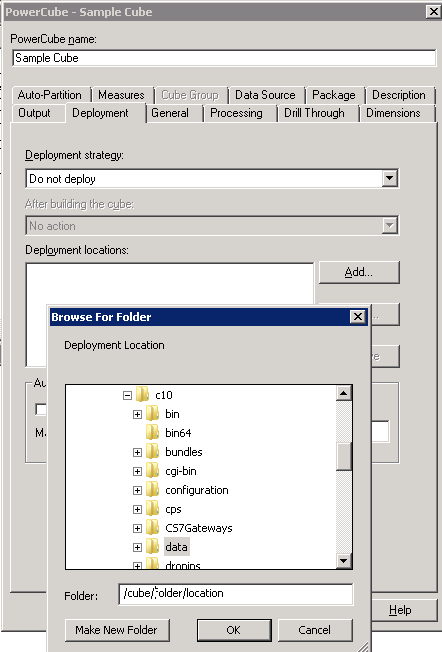Open the Deployment strategy dropdown
The height and width of the screenshot is (652, 442).
point(389,179)
